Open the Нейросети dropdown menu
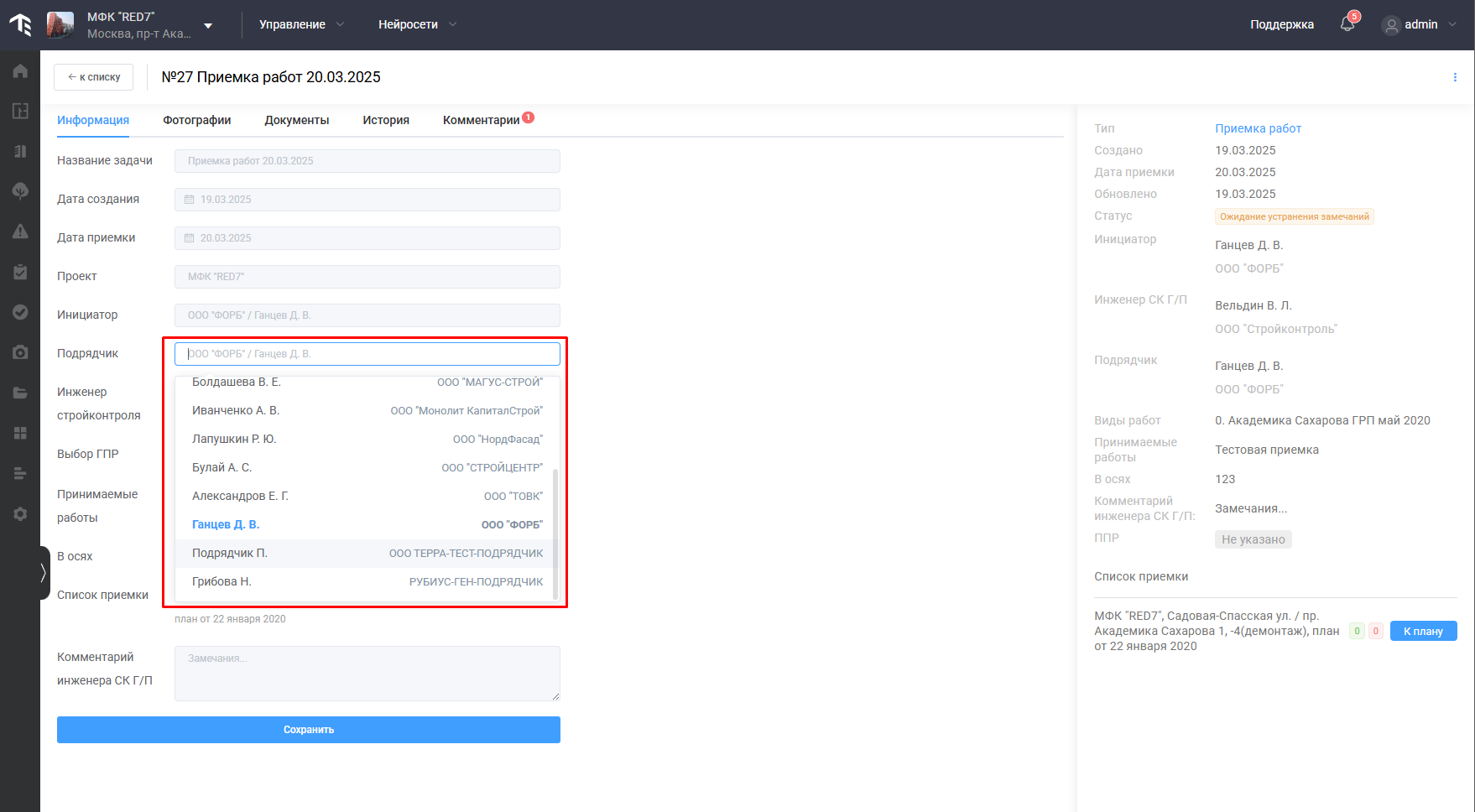1475x812 pixels. (417, 24)
